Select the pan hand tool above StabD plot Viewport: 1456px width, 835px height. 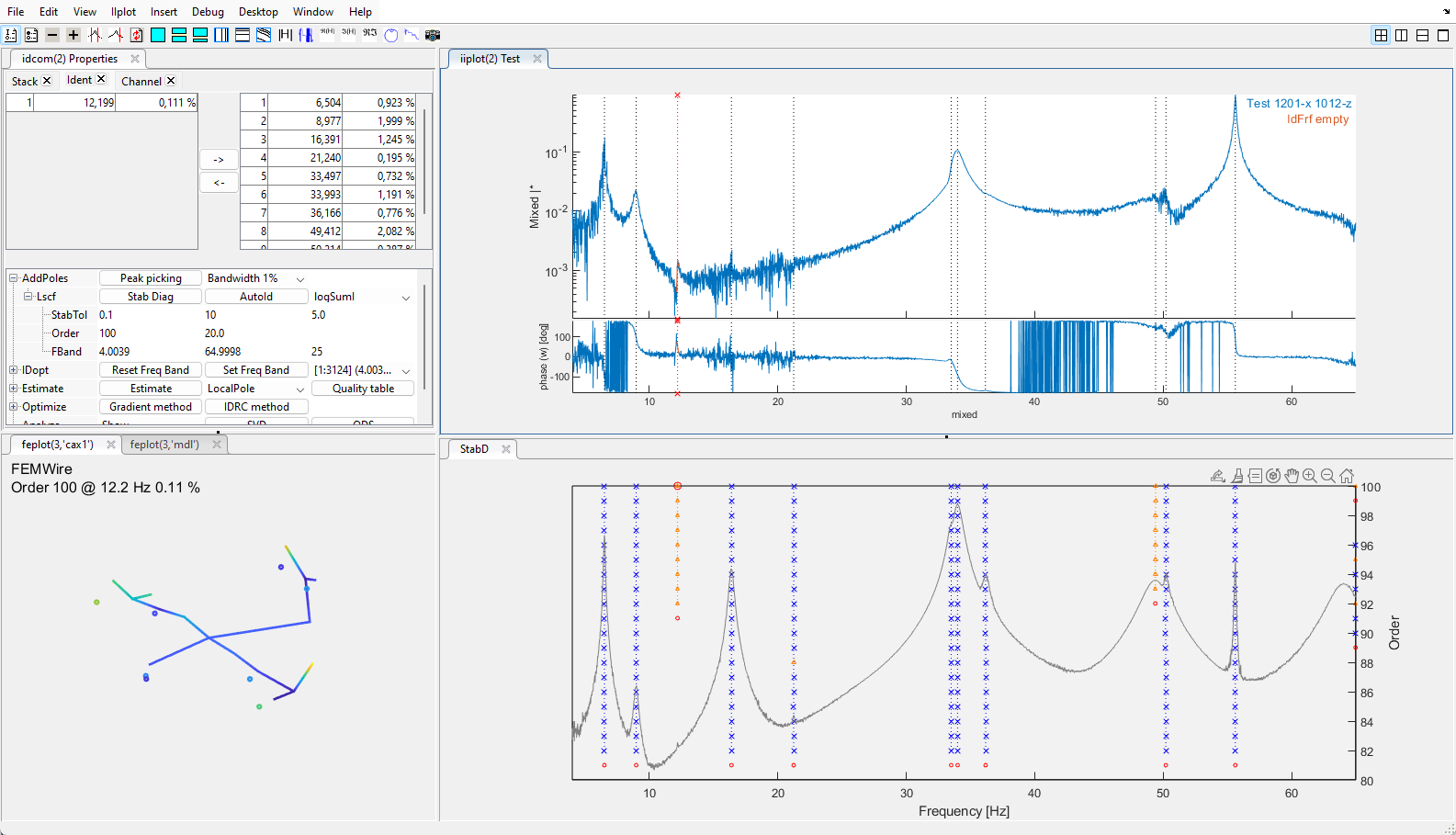click(1292, 476)
